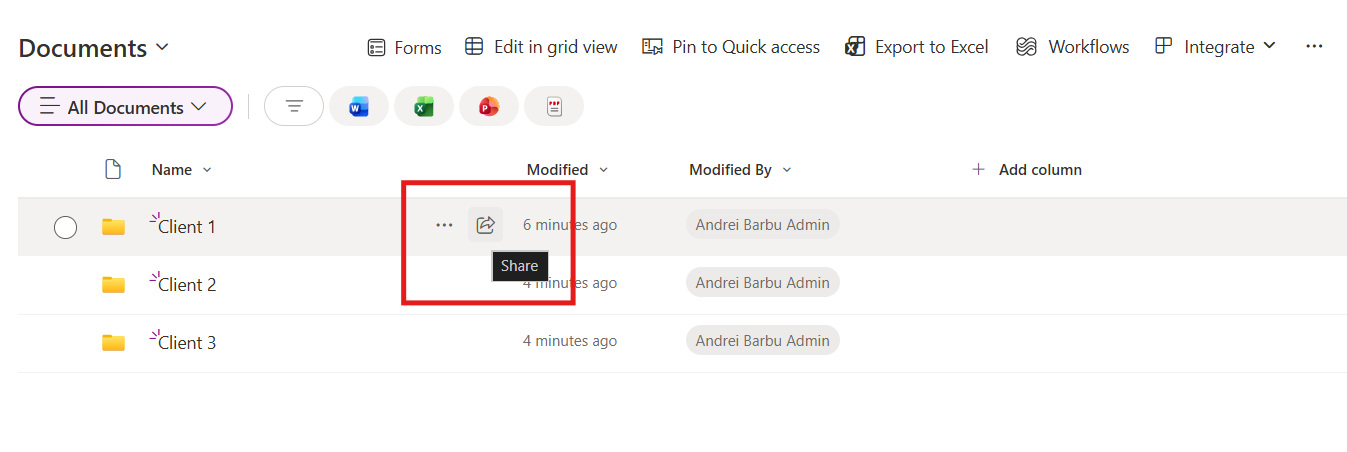Open the All Documents view dropdown
The width and height of the screenshot is (1347, 452).
click(125, 107)
